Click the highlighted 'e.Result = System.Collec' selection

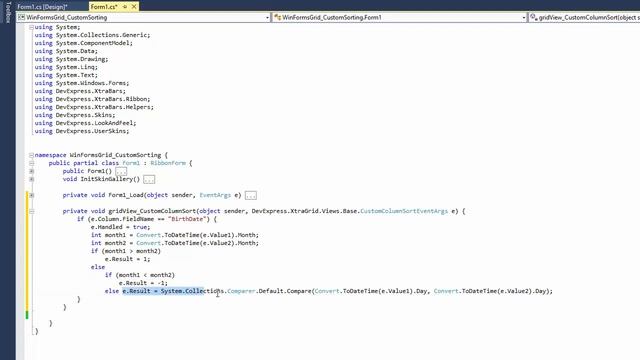click(163, 291)
